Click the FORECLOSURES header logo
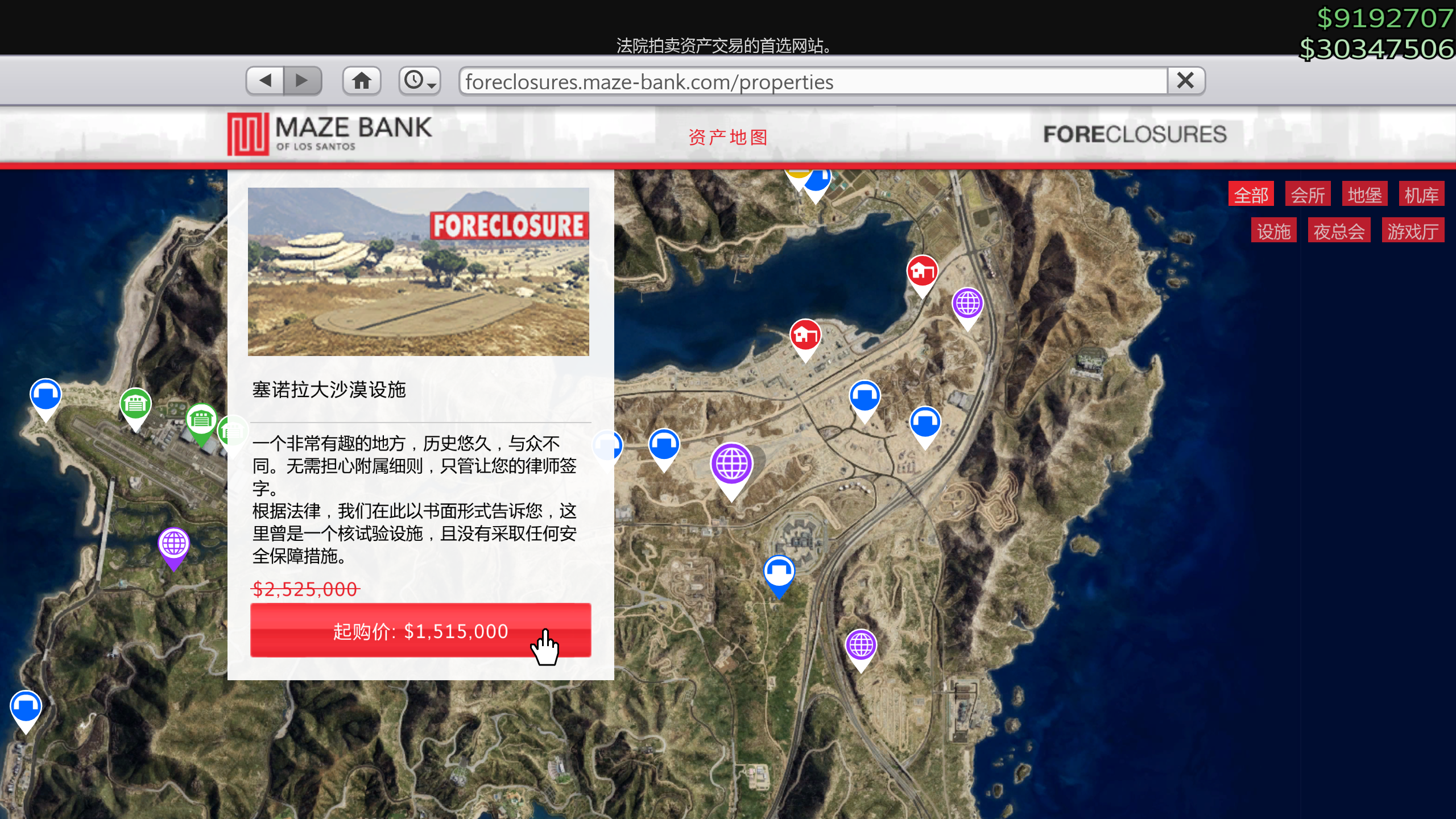Viewport: 1456px width, 819px height. [1135, 134]
